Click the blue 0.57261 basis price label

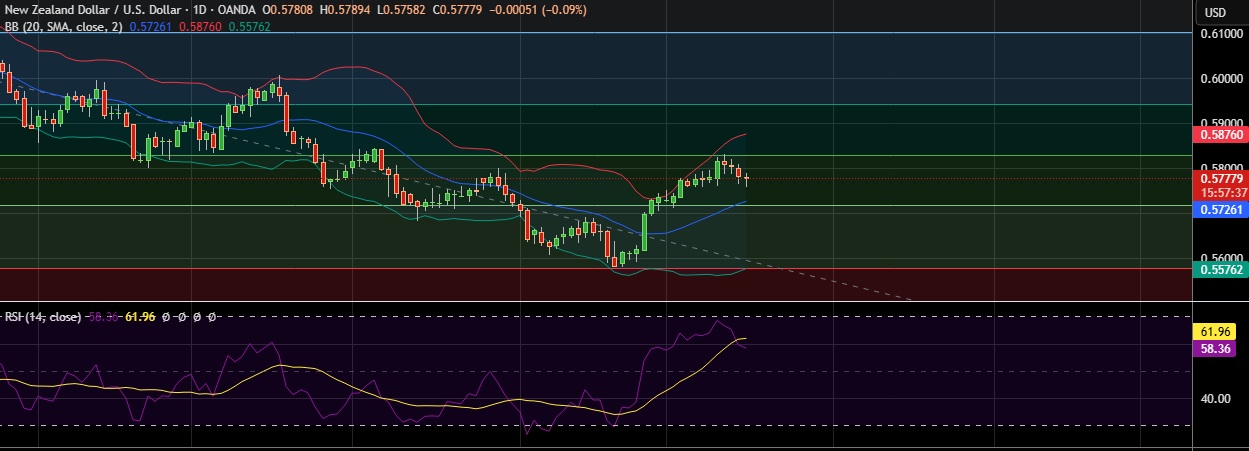(x=1220, y=209)
